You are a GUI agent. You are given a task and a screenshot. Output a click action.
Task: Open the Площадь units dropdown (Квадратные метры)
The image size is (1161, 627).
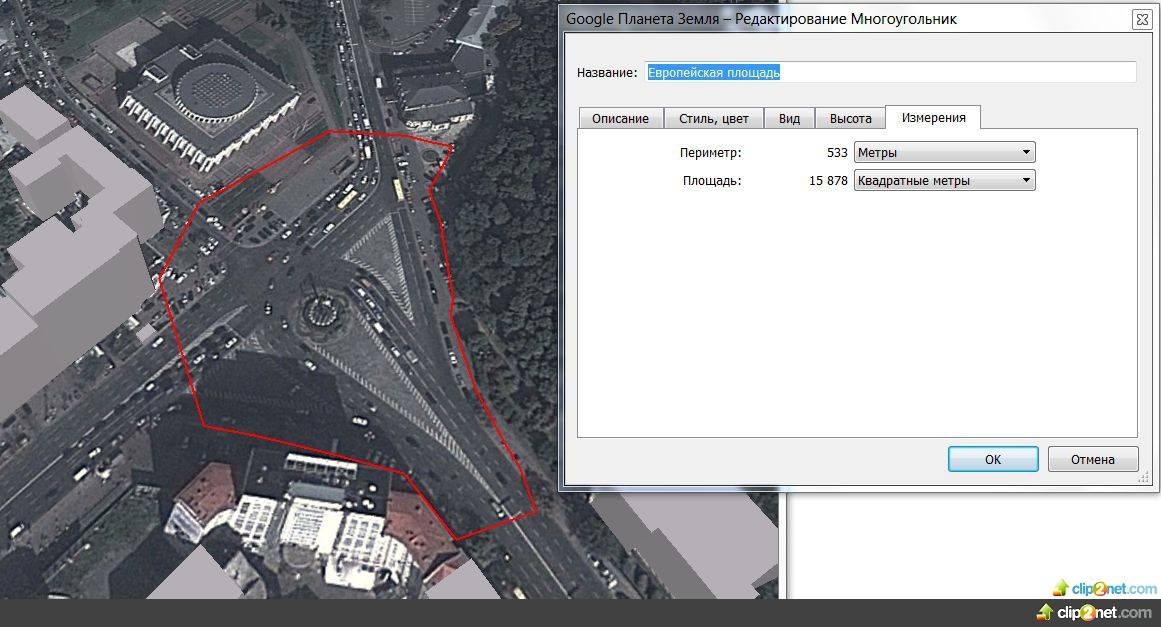coord(944,181)
